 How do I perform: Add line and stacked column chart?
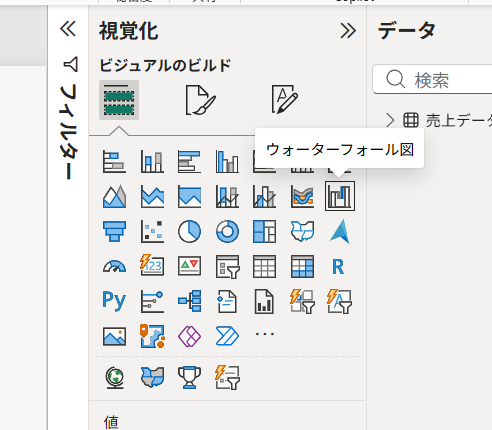click(x=227, y=196)
